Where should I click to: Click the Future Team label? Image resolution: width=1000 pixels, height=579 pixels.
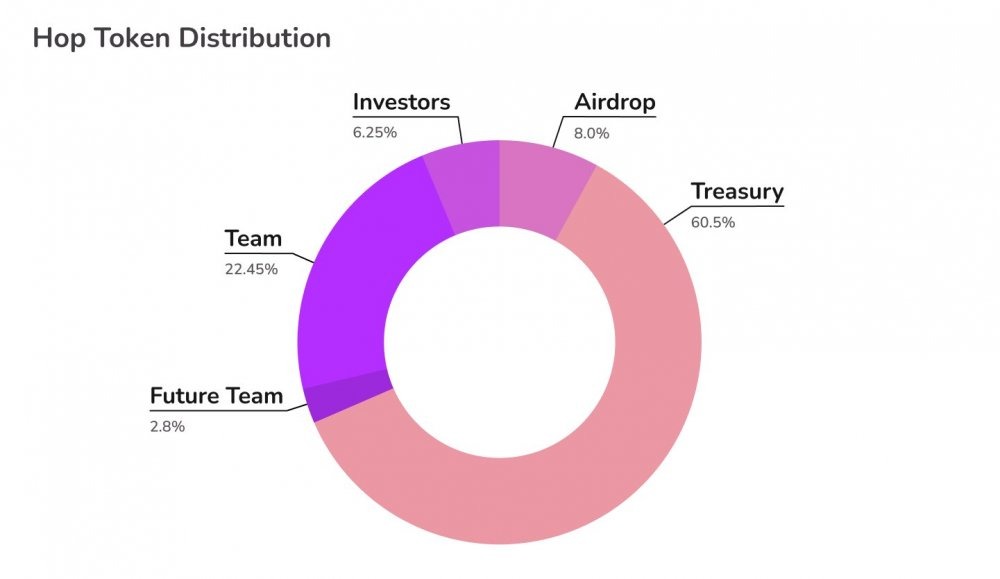216,396
